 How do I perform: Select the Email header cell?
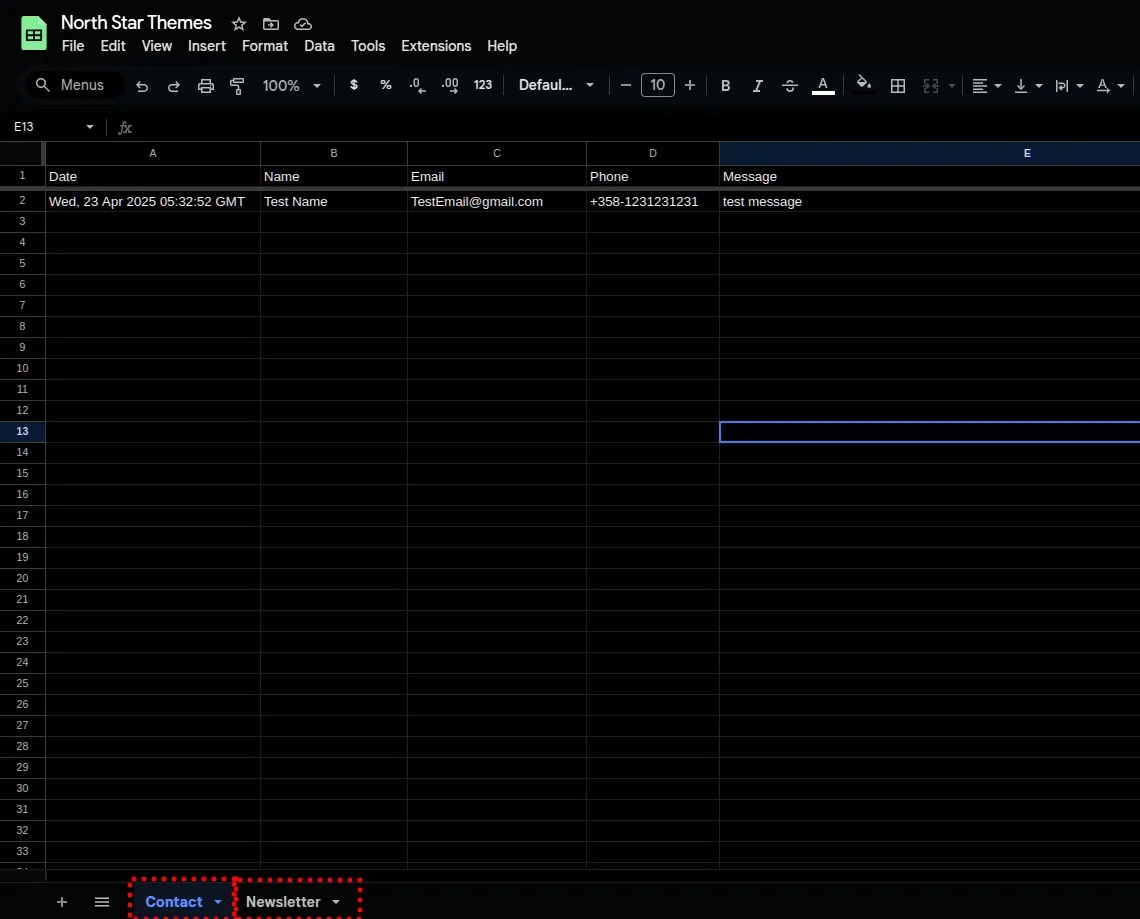click(x=497, y=177)
